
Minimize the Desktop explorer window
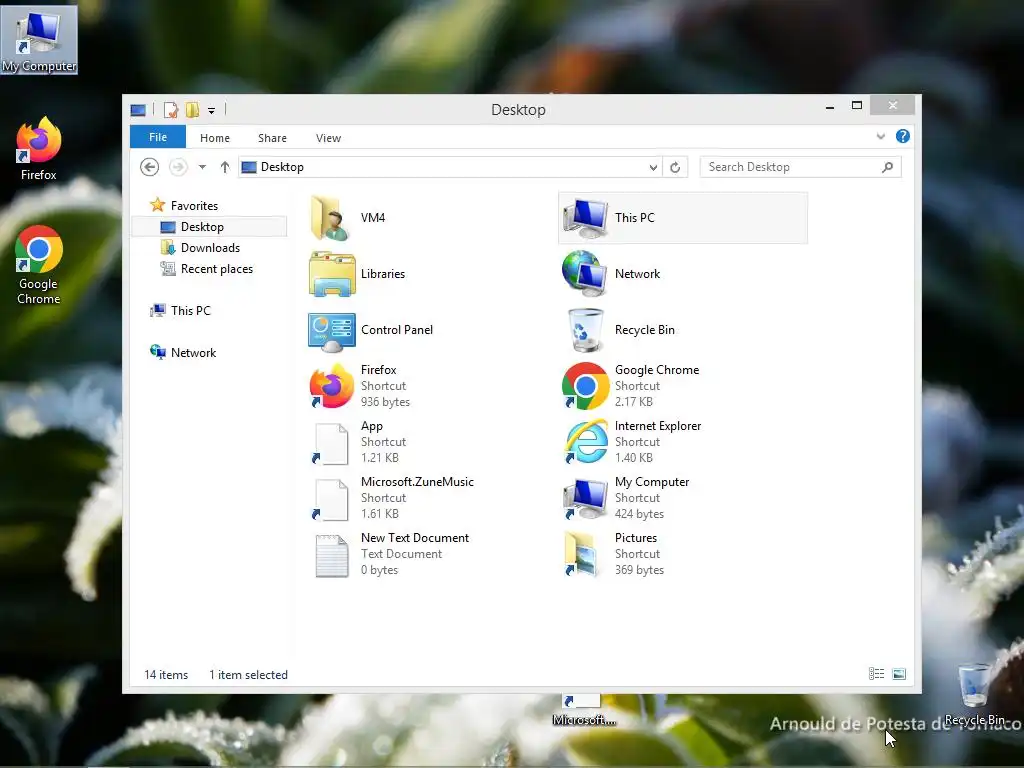click(x=830, y=106)
